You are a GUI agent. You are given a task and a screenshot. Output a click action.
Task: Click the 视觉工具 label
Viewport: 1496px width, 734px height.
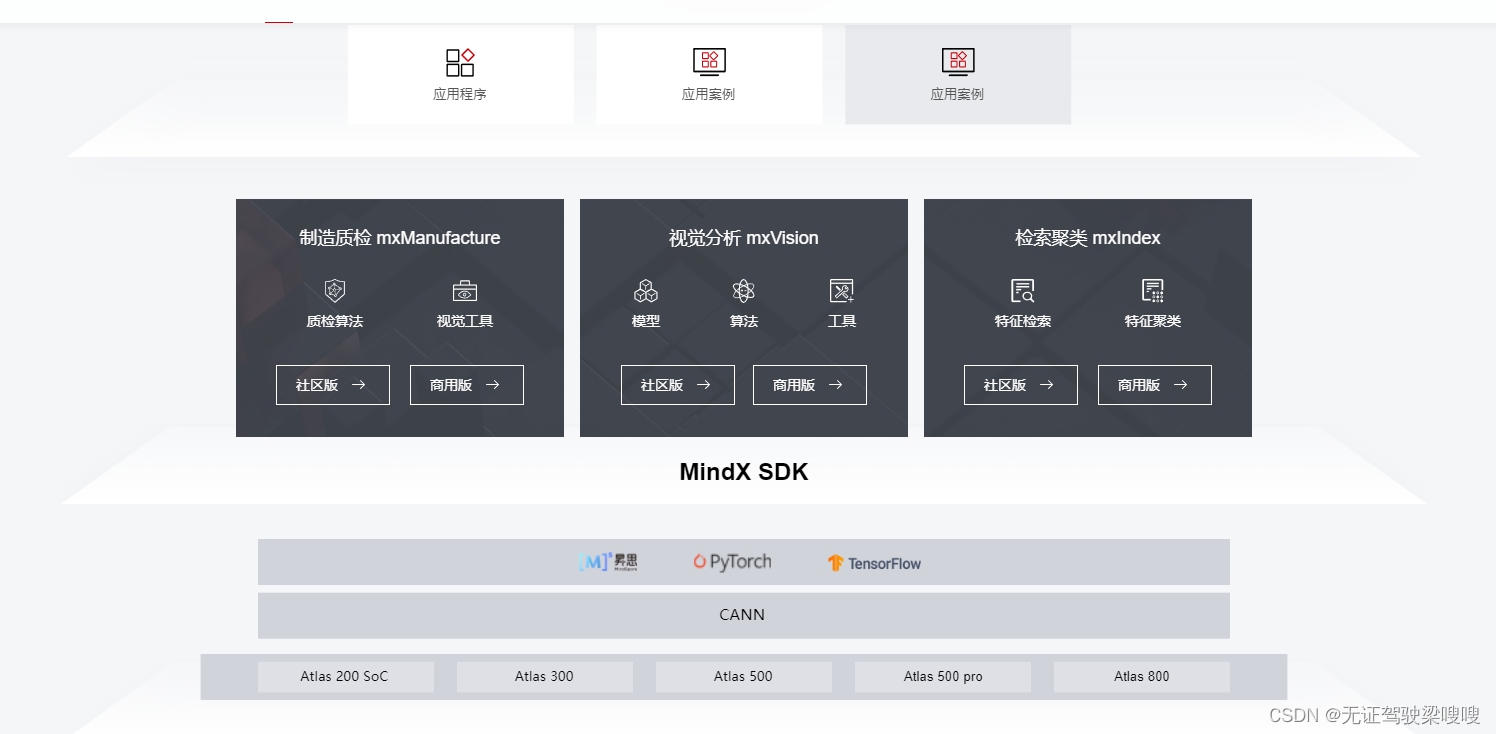(465, 322)
